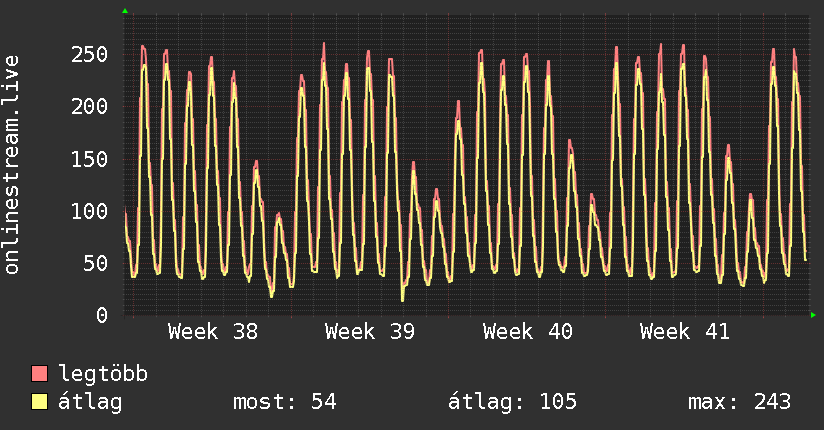The width and height of the screenshot is (824, 430).
Task: Click the 'most: 54' current value
Action: [284, 402]
